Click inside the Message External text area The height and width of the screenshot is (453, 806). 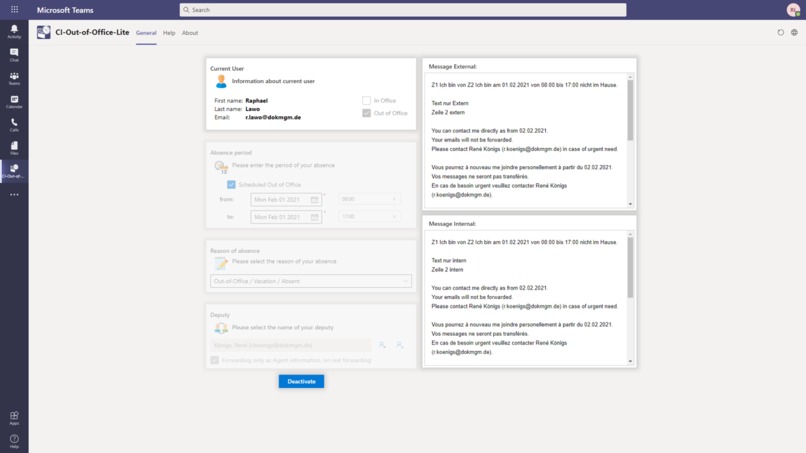pos(525,140)
